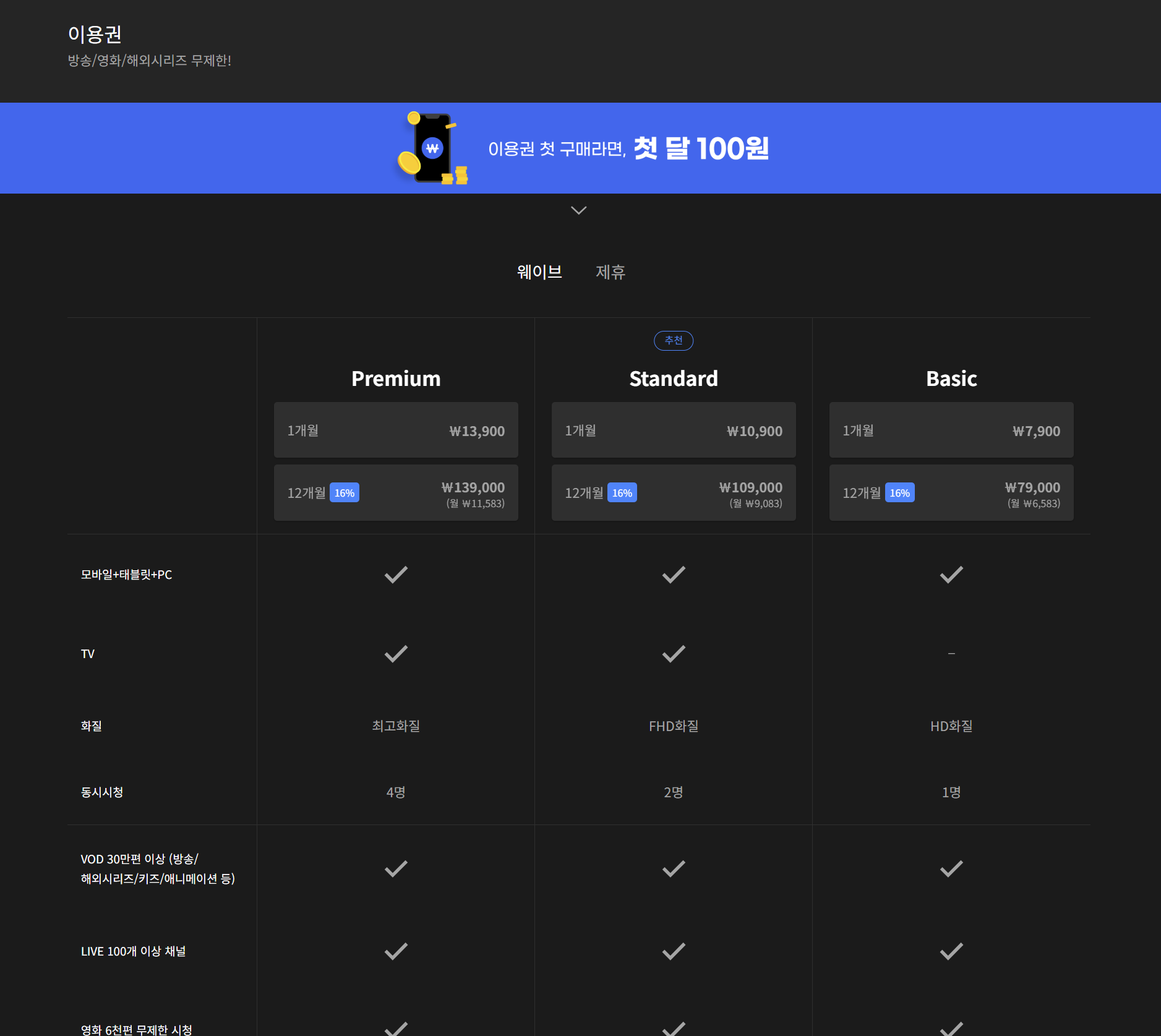Image resolution: width=1161 pixels, height=1036 pixels.
Task: Click the LIVE 100개 이상 채널 label
Action: tap(133, 951)
